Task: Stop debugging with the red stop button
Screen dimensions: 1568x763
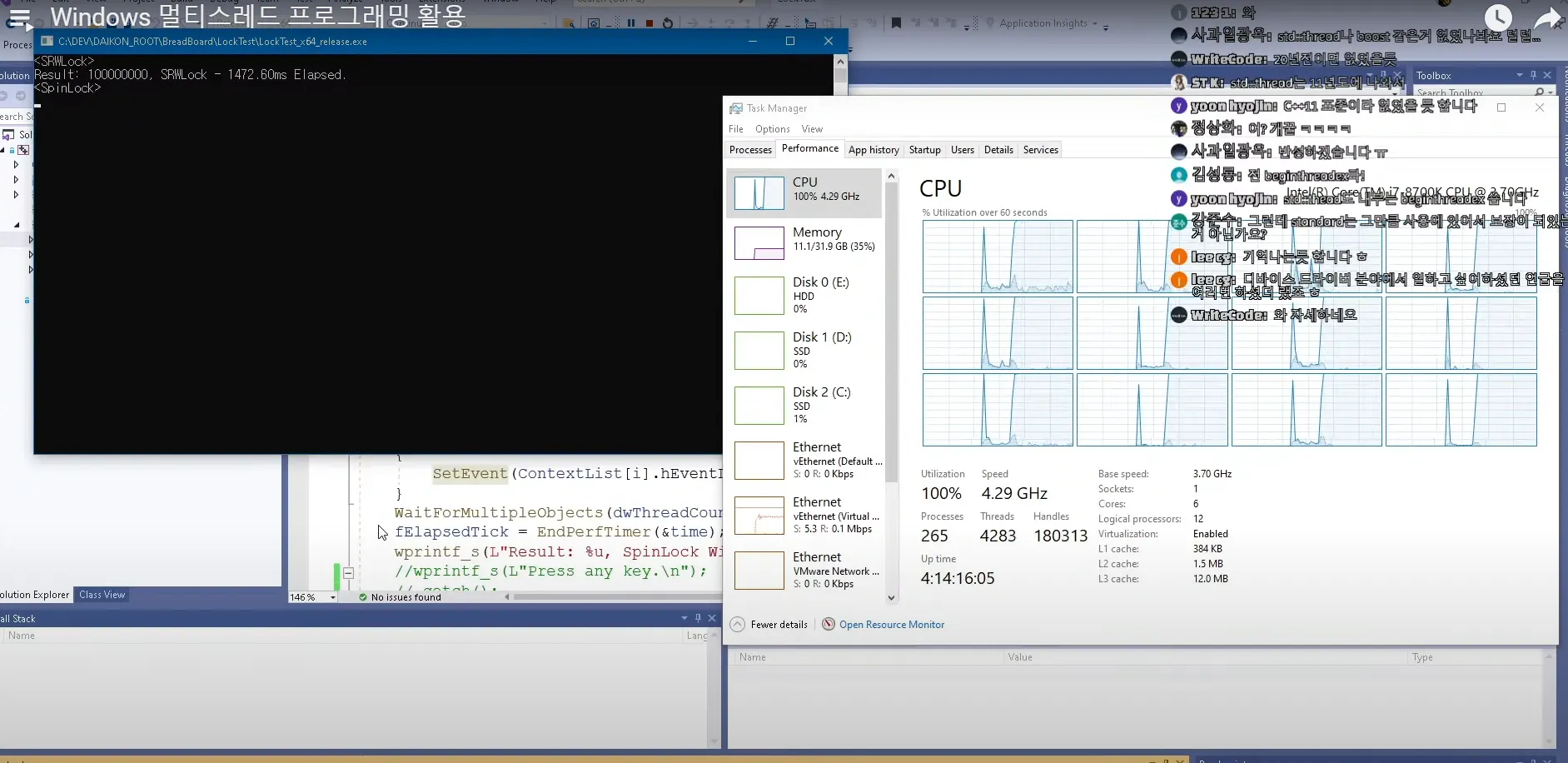Action: click(x=650, y=23)
